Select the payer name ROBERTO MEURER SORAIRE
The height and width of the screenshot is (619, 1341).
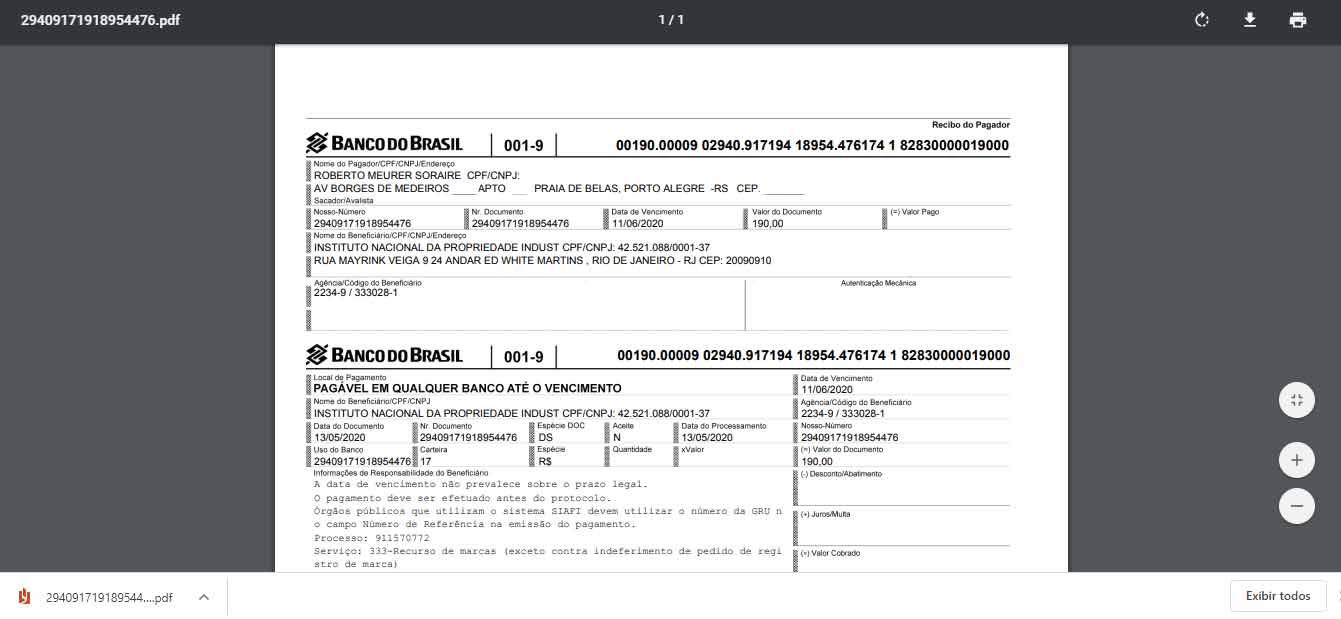pos(387,175)
